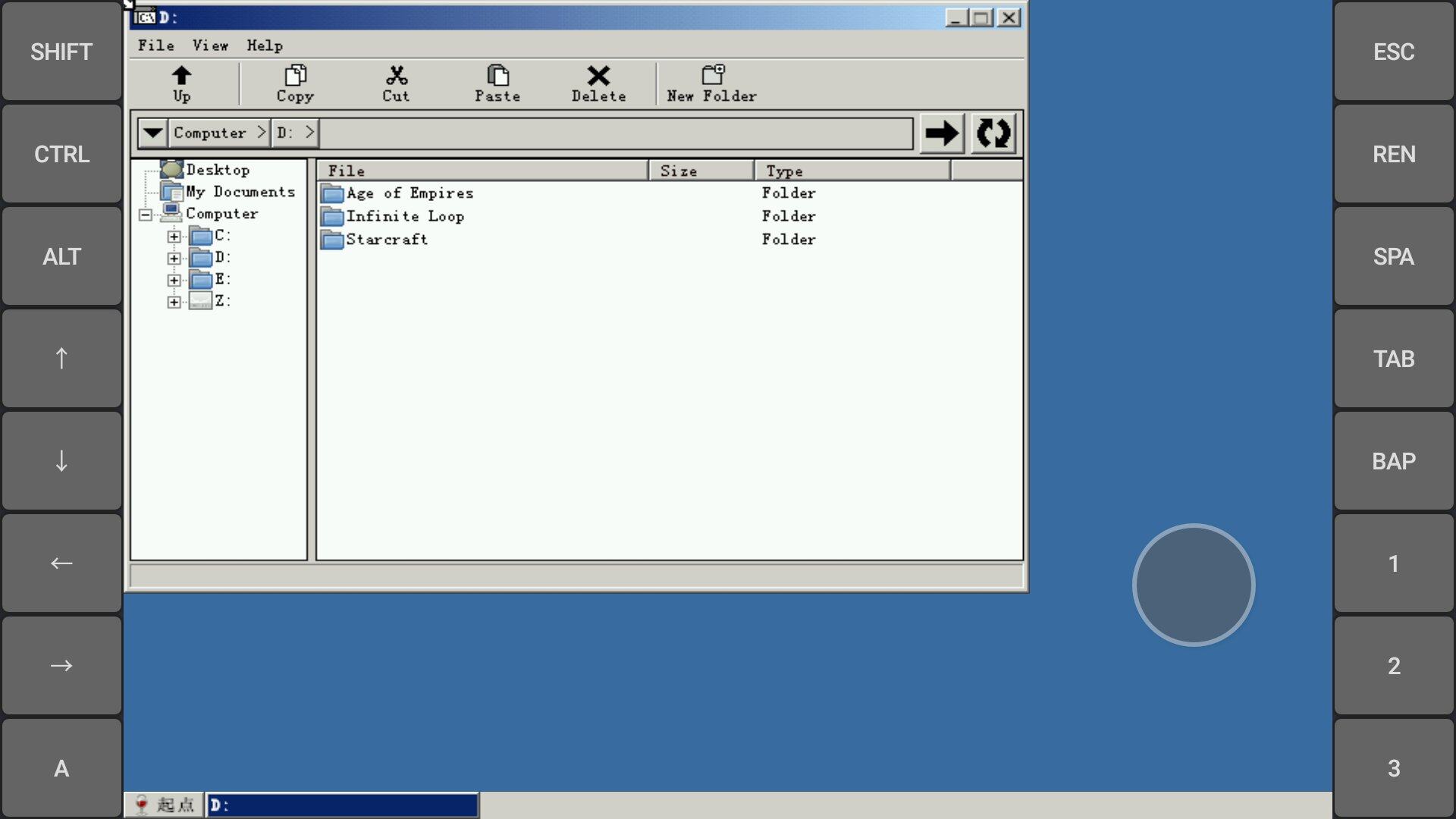This screenshot has height=819, width=1456.
Task: Tap the BAP overlay key
Action: (1394, 461)
